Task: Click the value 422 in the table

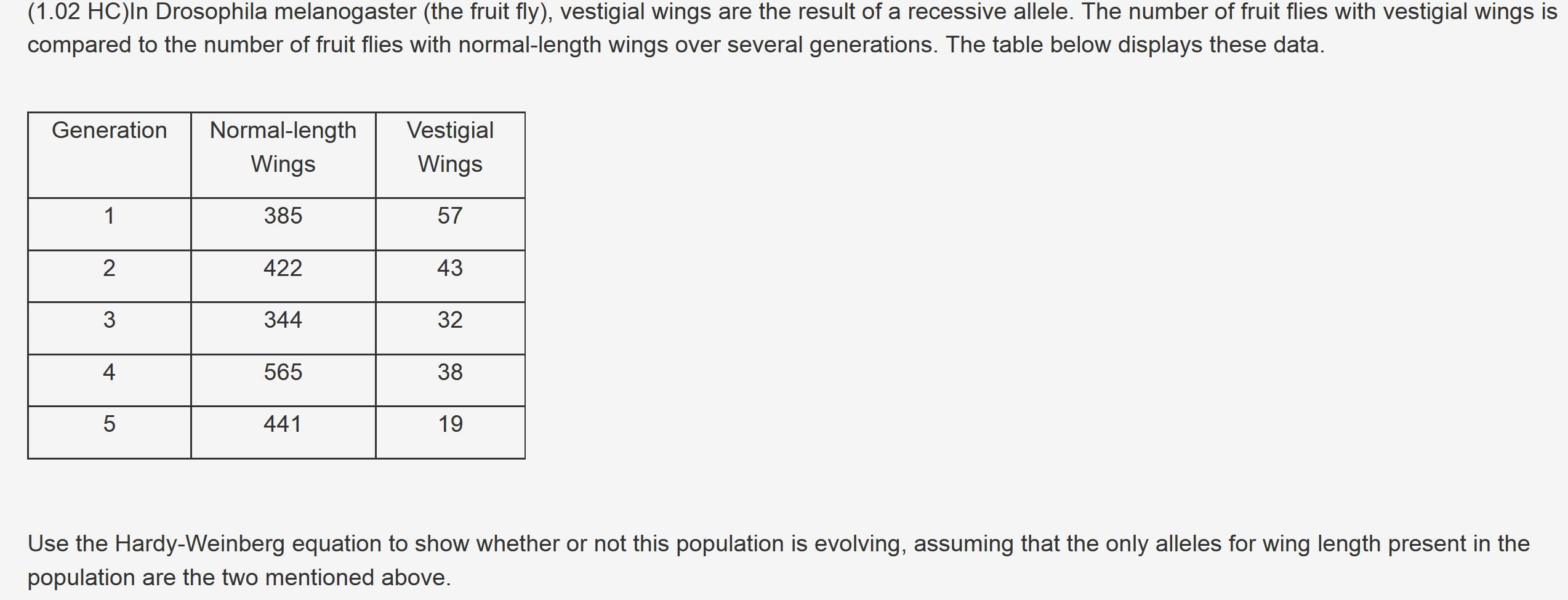Action: pos(283,269)
